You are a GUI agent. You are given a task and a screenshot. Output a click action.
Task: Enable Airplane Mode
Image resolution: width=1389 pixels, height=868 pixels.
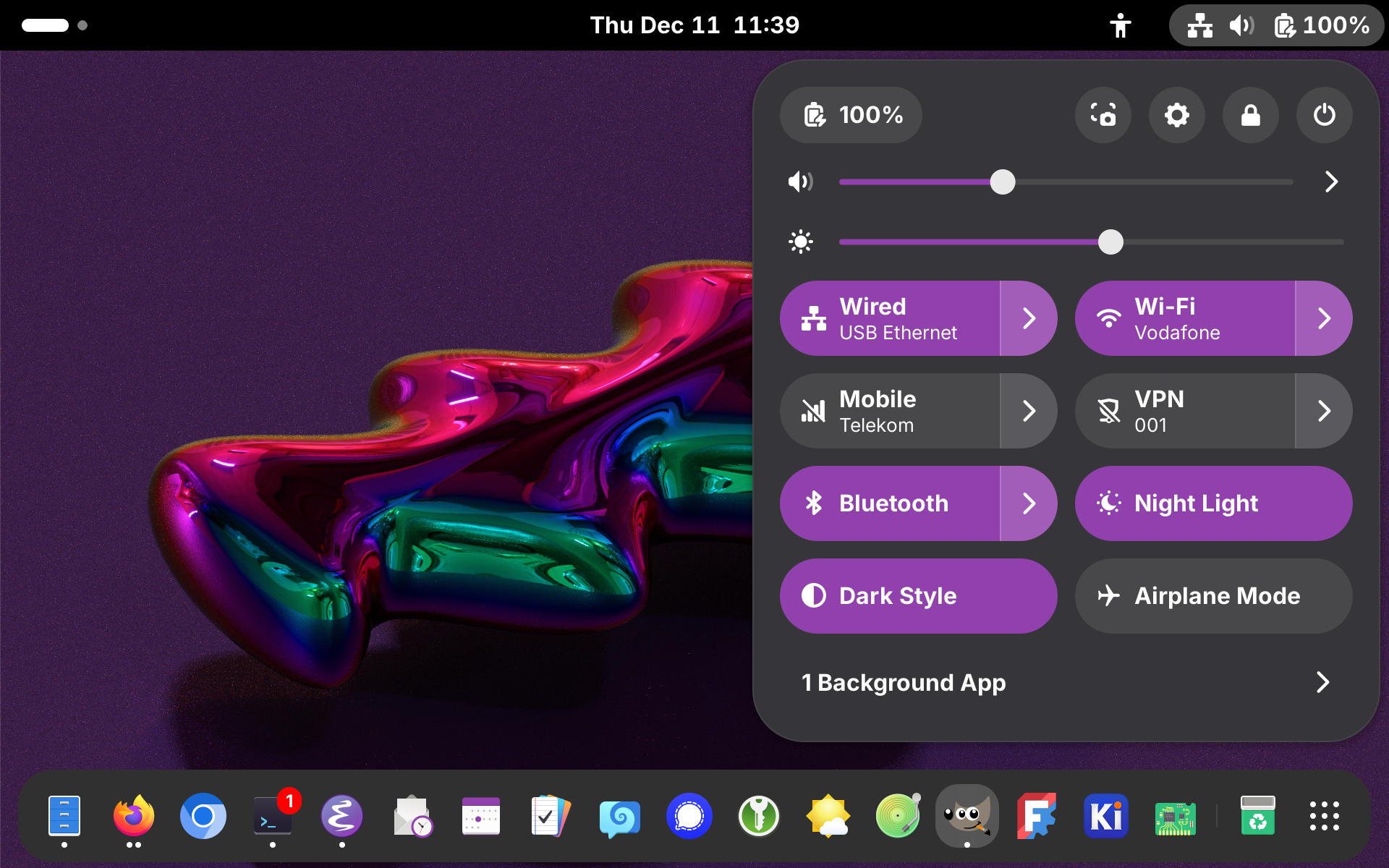pos(1212,595)
